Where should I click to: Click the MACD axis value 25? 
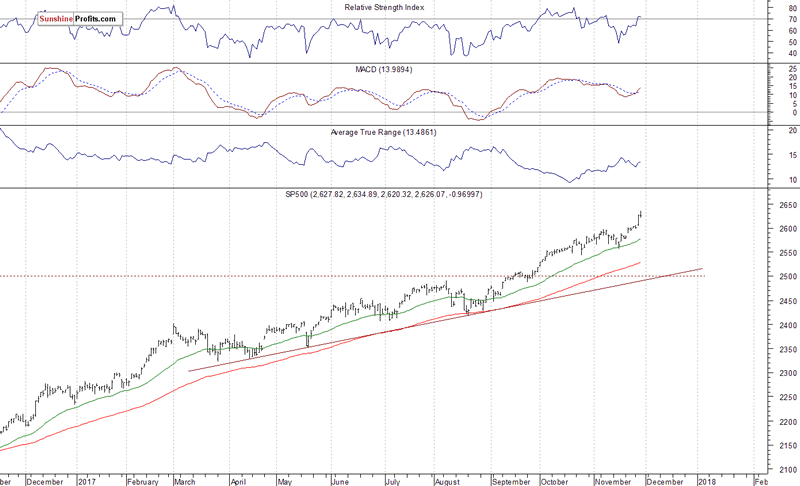pyautogui.click(x=793, y=69)
